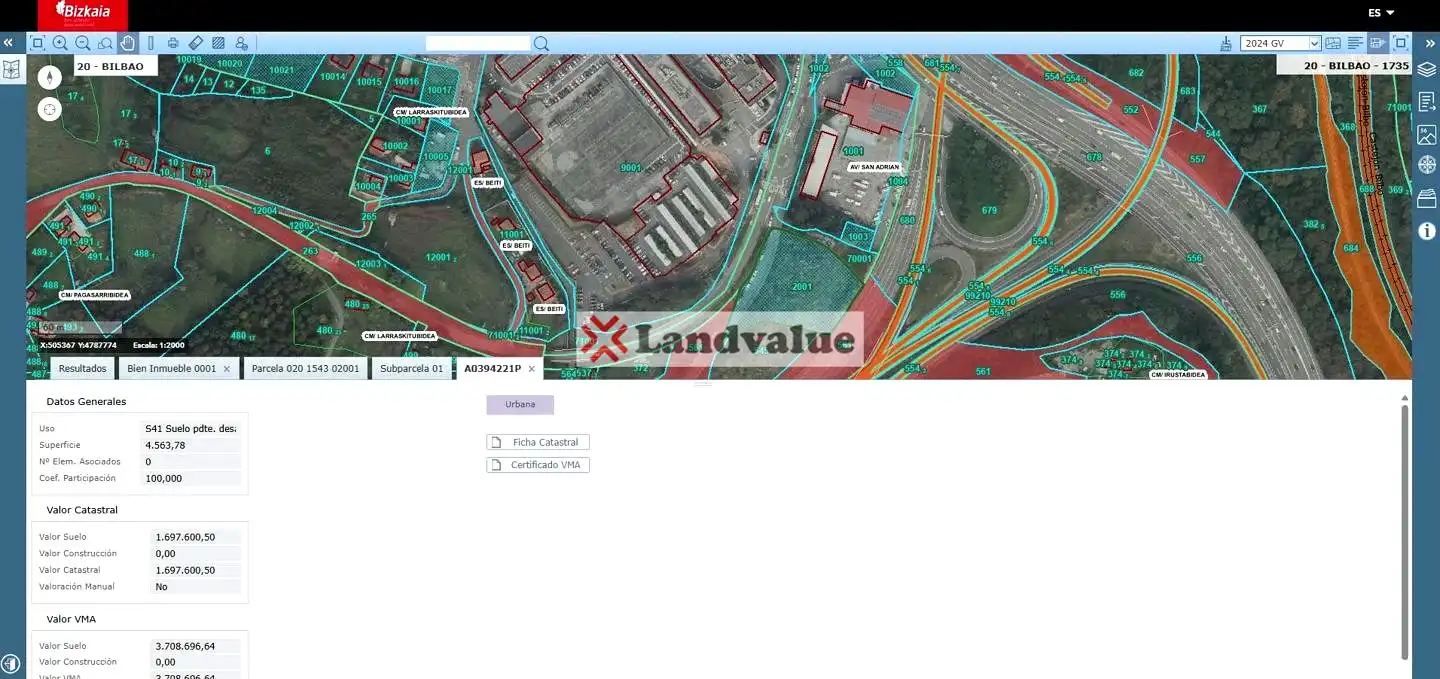
Task: Click the fullscreen map icon
Action: coord(1400,43)
